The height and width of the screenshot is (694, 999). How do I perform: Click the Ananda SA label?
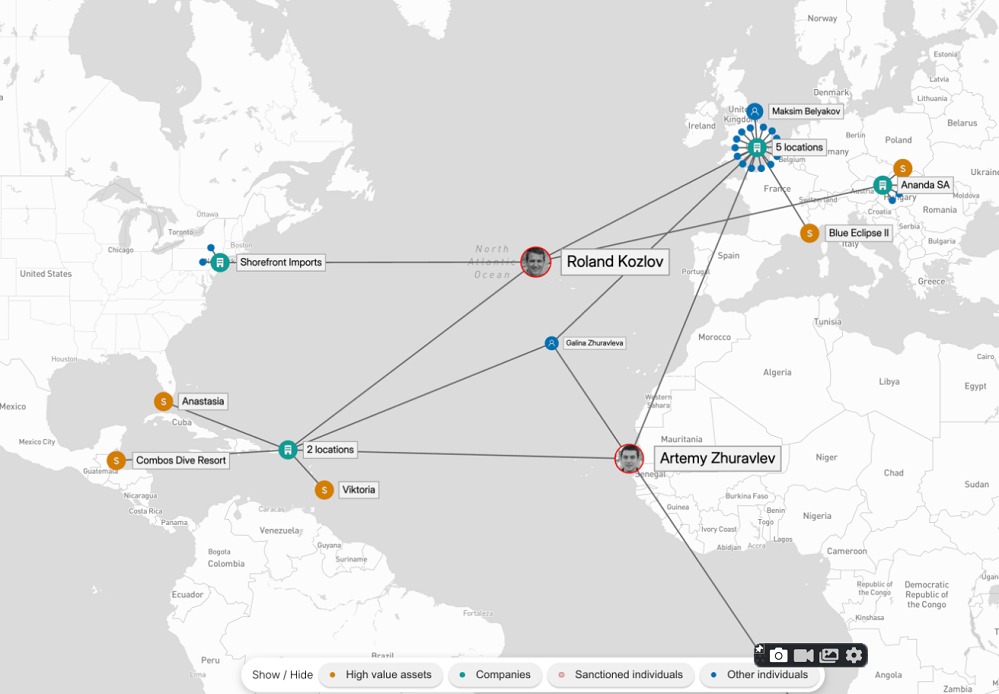coord(925,185)
